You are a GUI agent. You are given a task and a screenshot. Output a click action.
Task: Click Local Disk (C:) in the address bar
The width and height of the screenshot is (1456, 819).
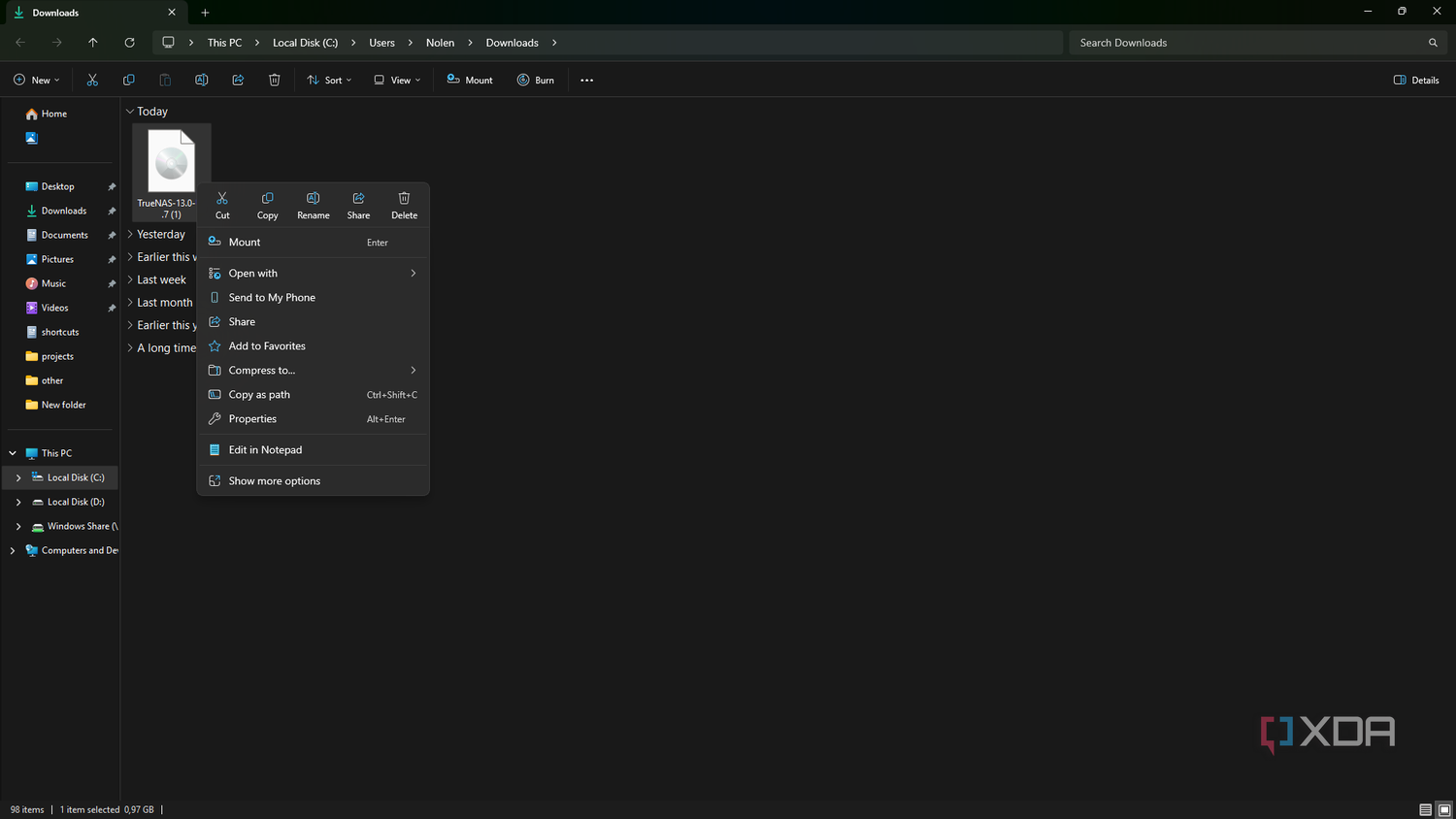tap(305, 43)
